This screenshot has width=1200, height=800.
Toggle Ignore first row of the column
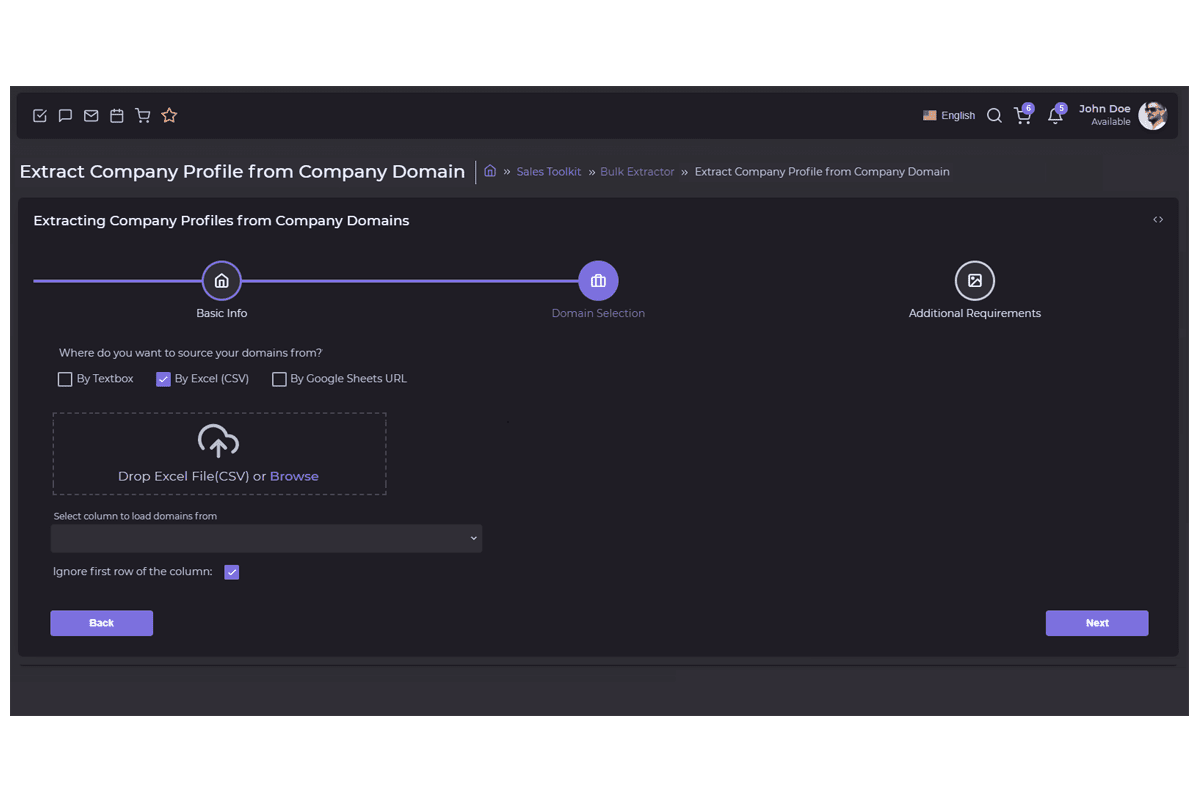(x=232, y=572)
